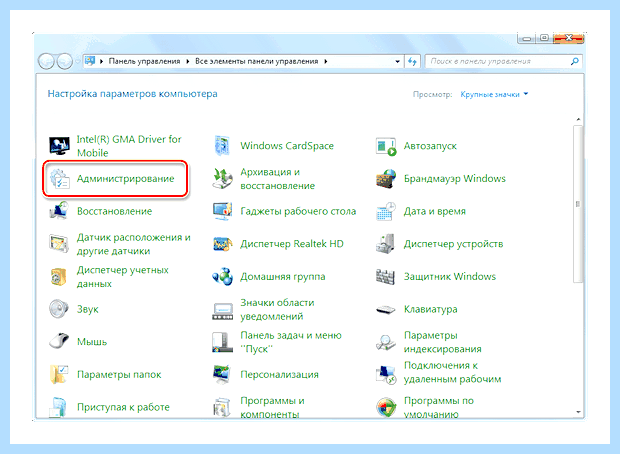The height and width of the screenshot is (454, 620).
Task: Open the Защитник Windows link text
Action: tap(450, 276)
